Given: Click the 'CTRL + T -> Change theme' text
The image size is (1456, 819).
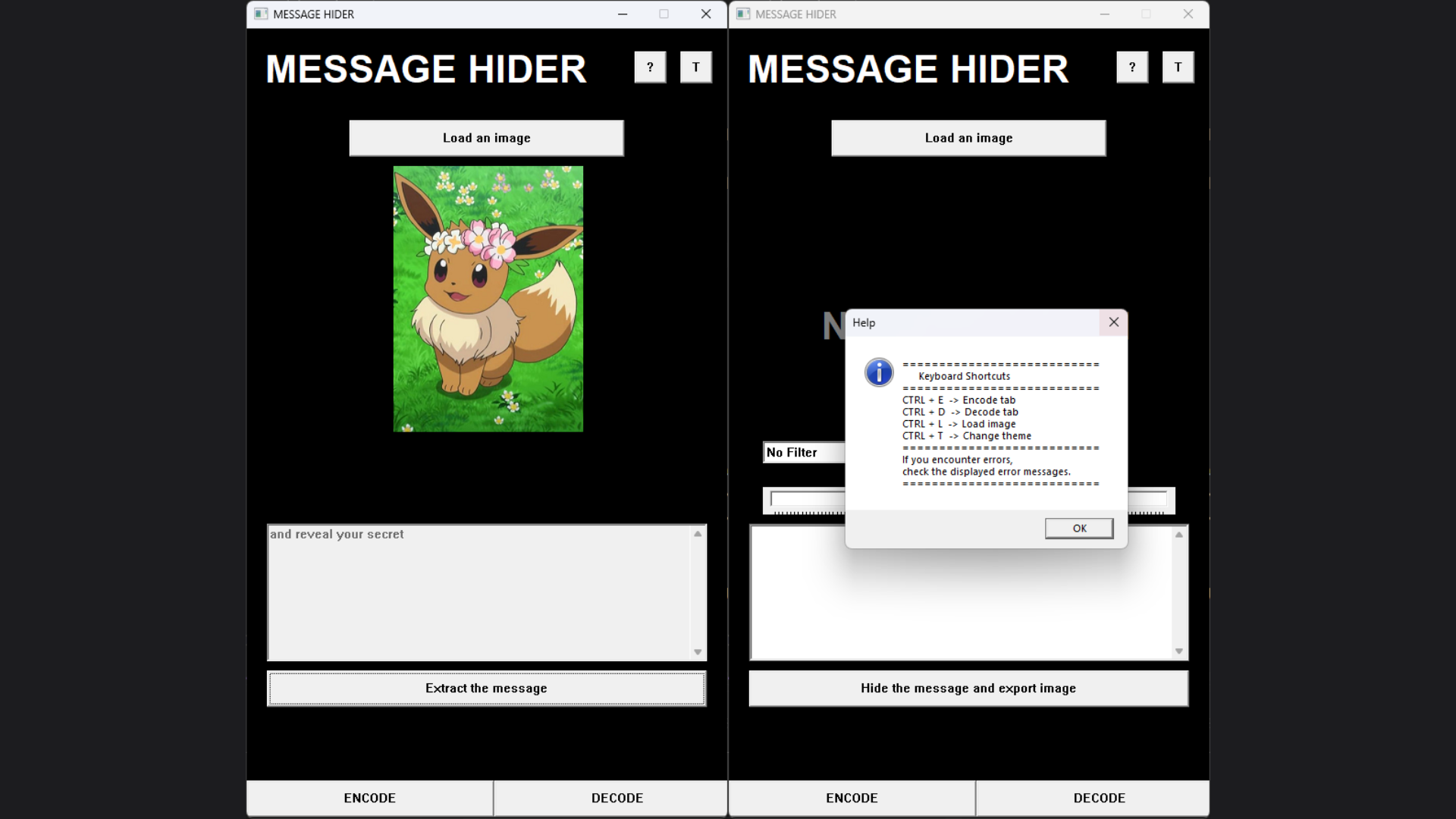Looking at the screenshot, I should [x=967, y=436].
